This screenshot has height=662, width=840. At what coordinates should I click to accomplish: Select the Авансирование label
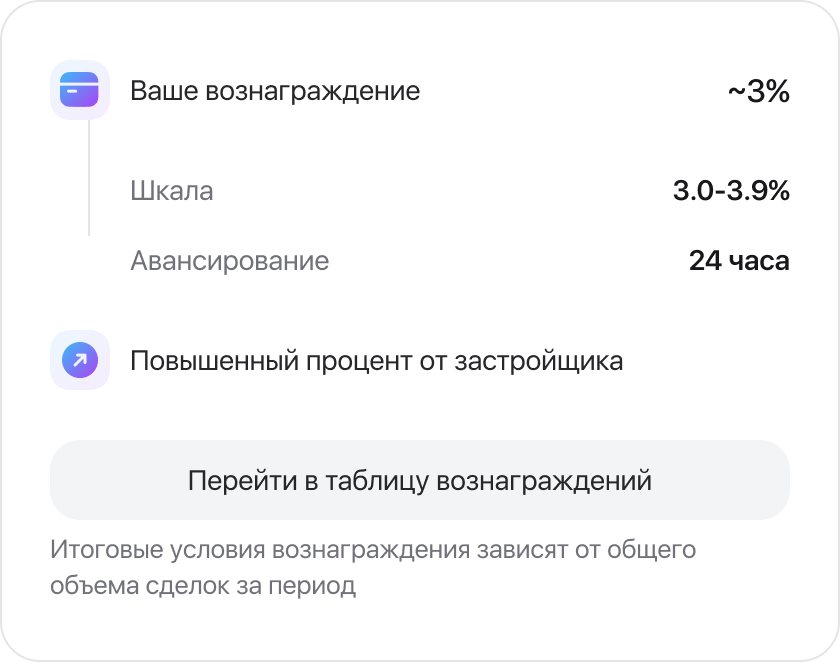230,261
